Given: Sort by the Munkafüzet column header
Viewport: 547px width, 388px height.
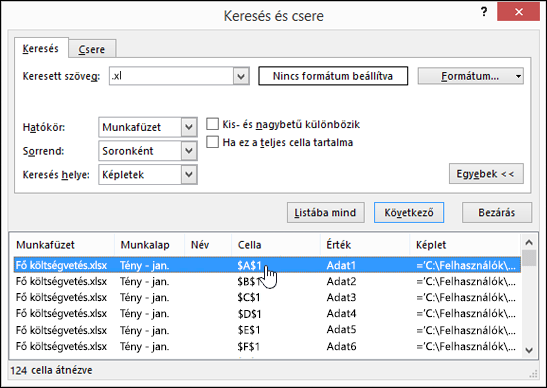Looking at the screenshot, I should [x=63, y=245].
